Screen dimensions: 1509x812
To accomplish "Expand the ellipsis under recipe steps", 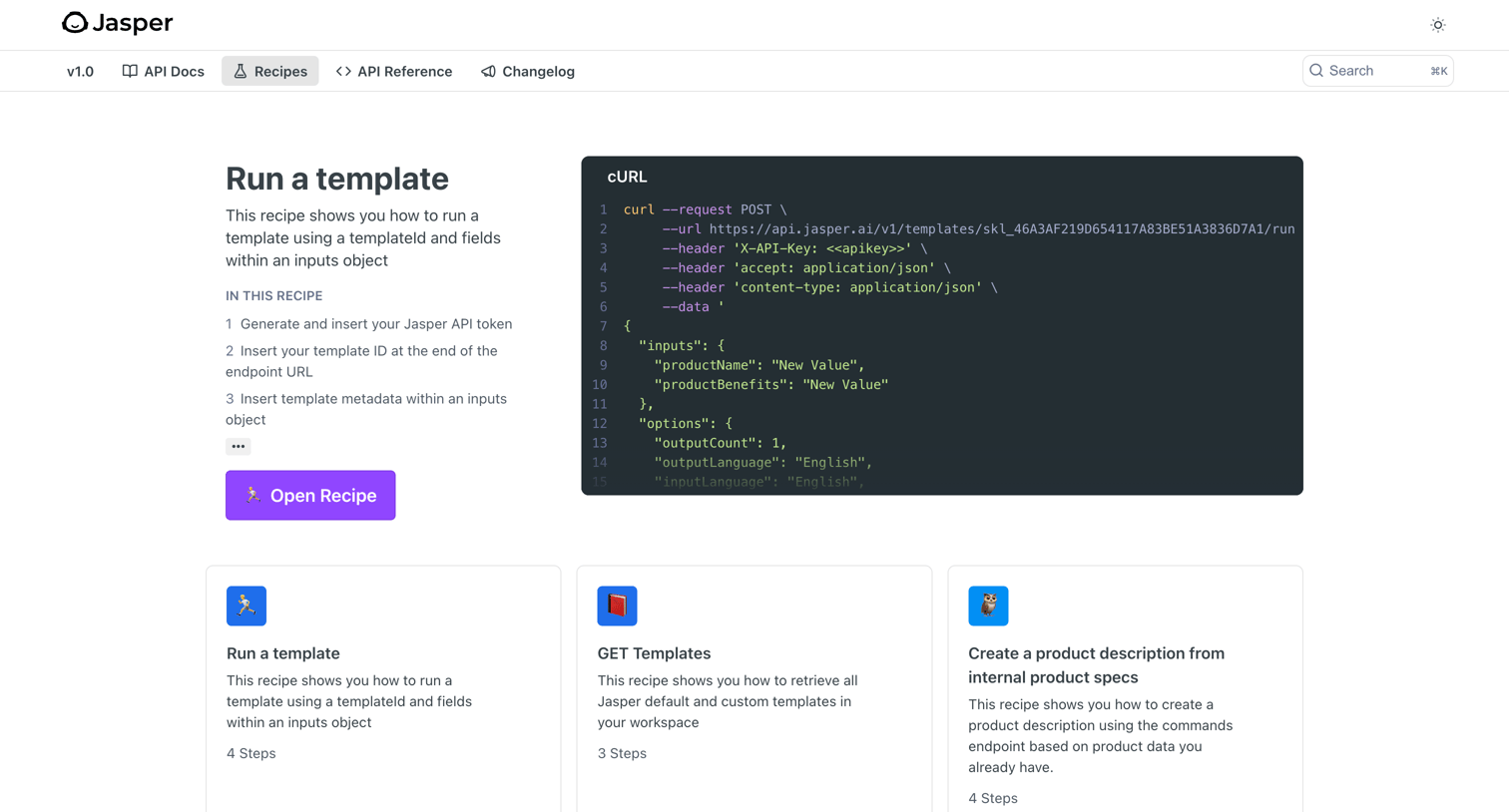I will tap(238, 446).
